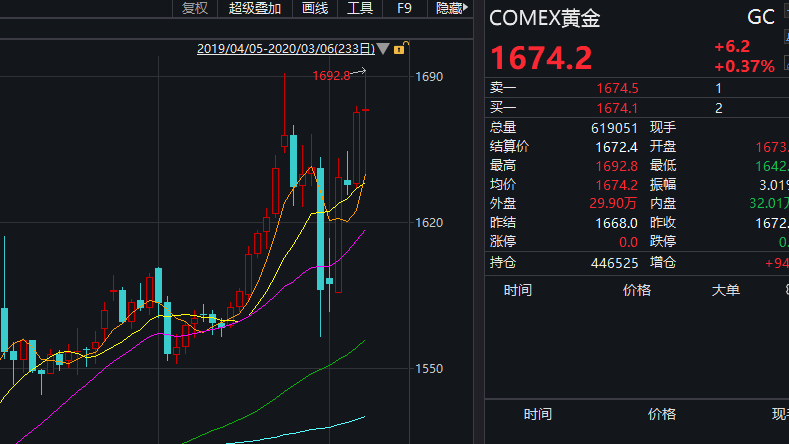Open the 超级叠加 overlay option
Image resolution: width=789 pixels, height=444 pixels.
[x=255, y=8]
